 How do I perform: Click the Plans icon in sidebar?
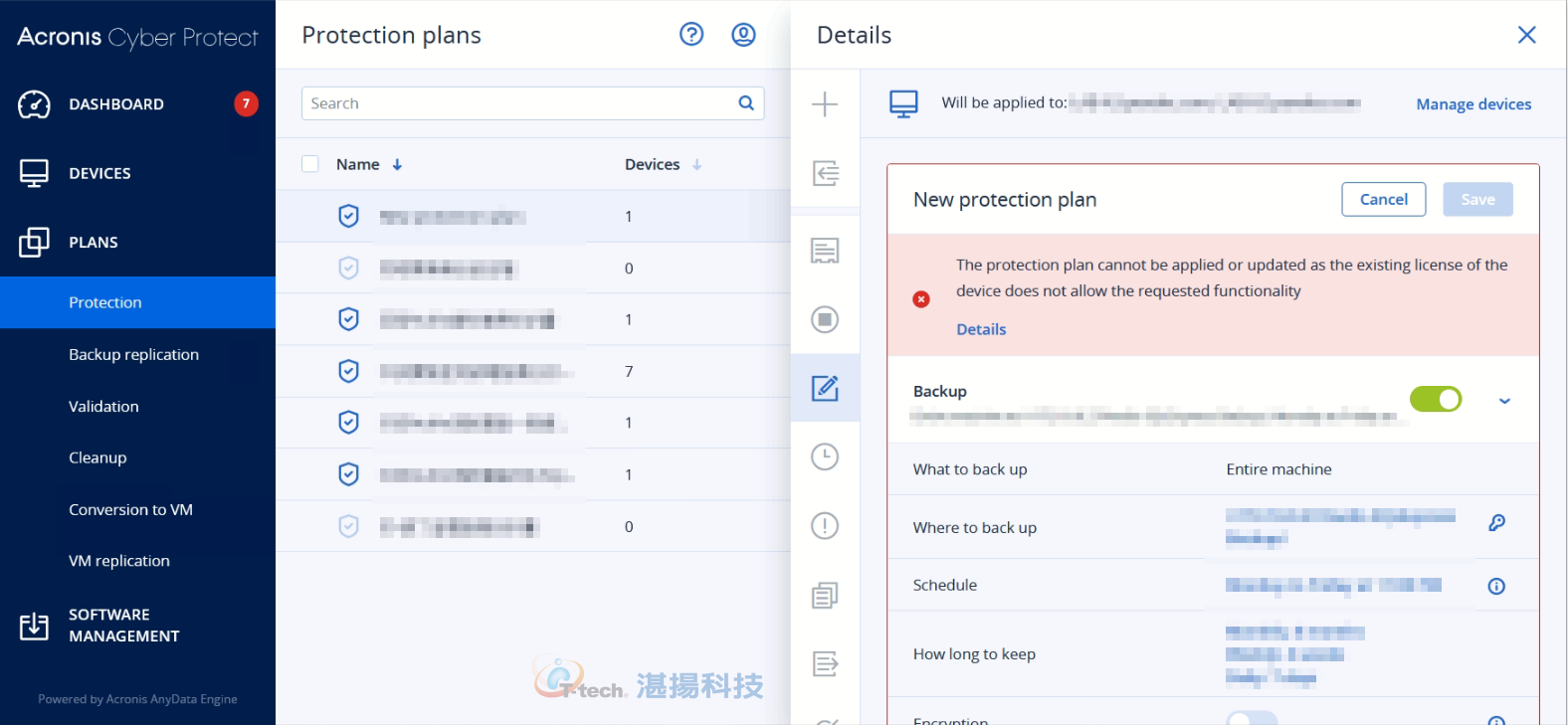click(34, 243)
